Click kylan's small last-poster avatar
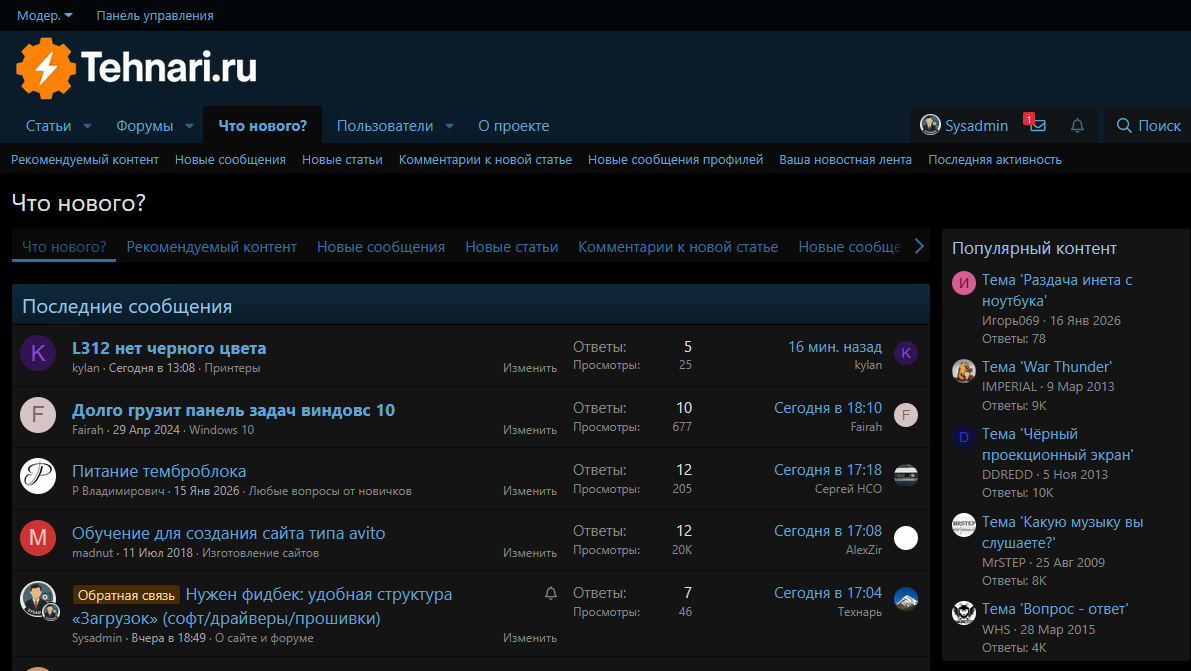The image size is (1191, 671). pyautogui.click(x=905, y=353)
